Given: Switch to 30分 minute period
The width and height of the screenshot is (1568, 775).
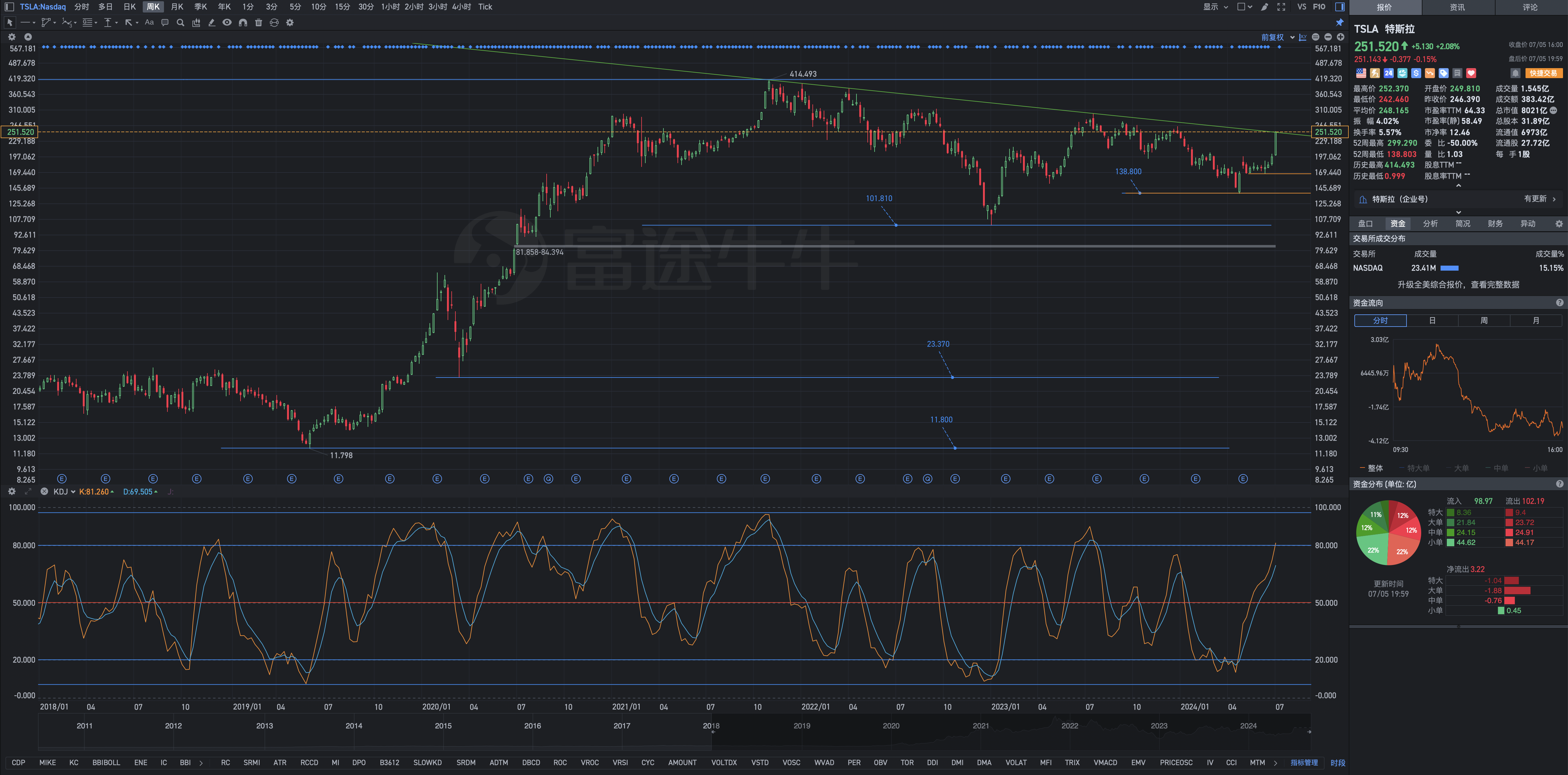Looking at the screenshot, I should (366, 7).
